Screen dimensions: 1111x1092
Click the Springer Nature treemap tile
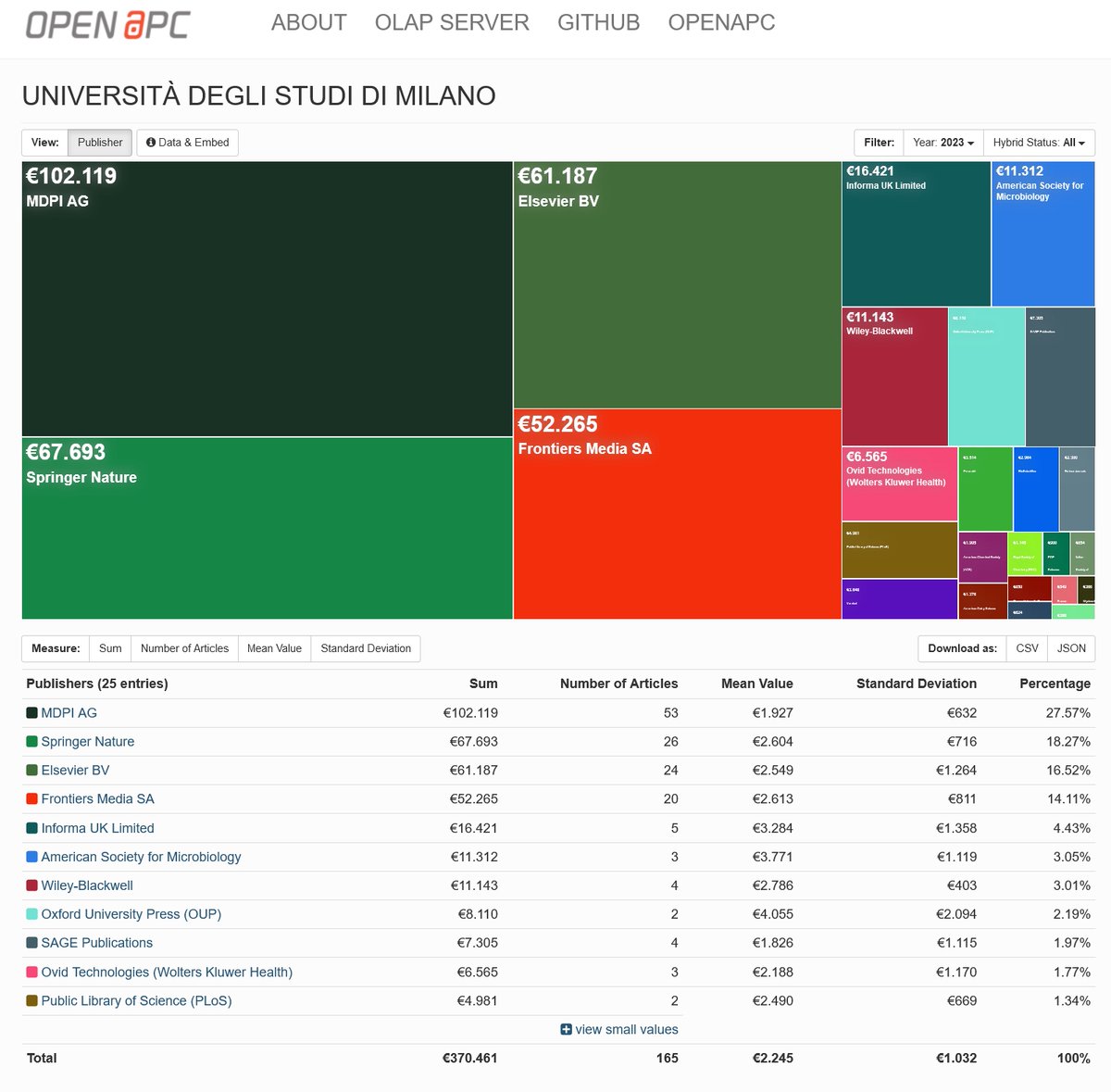point(267,528)
